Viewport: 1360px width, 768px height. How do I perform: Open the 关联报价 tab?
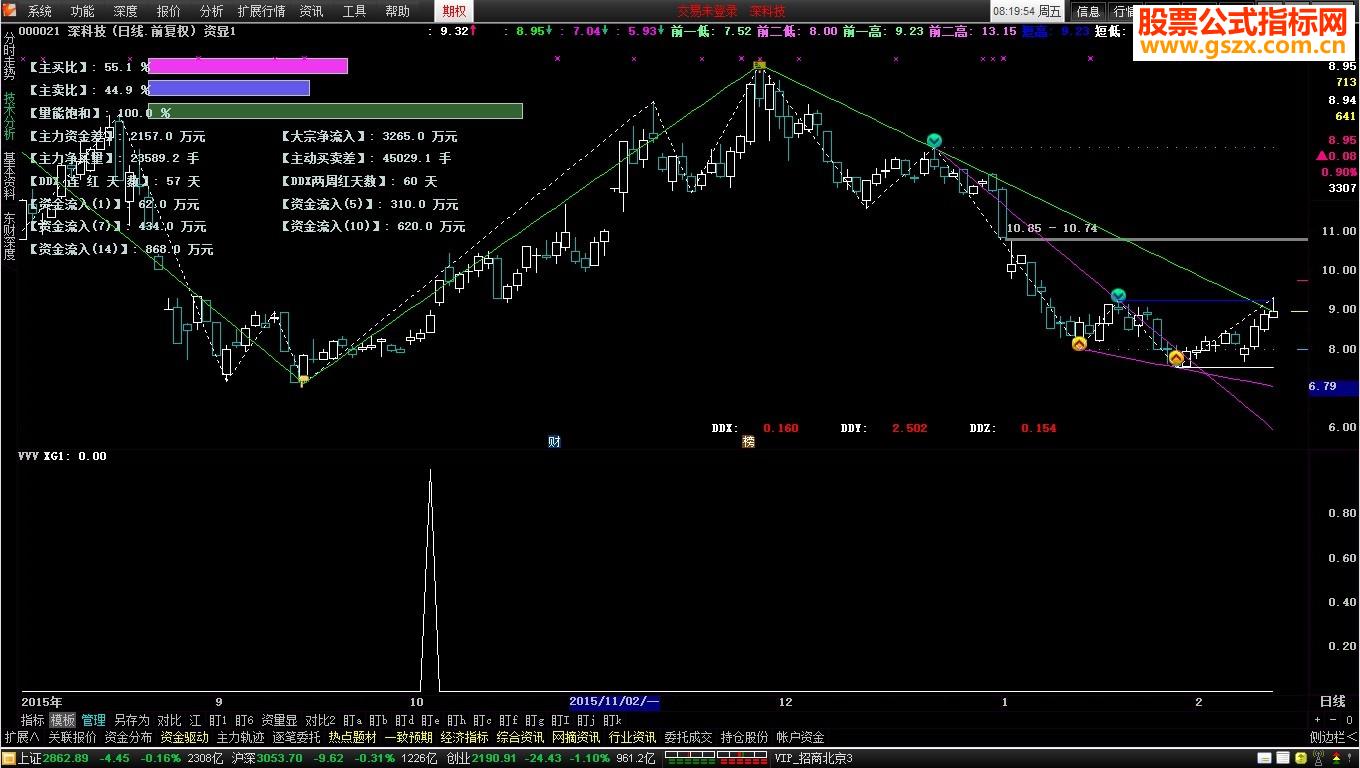coord(72,737)
